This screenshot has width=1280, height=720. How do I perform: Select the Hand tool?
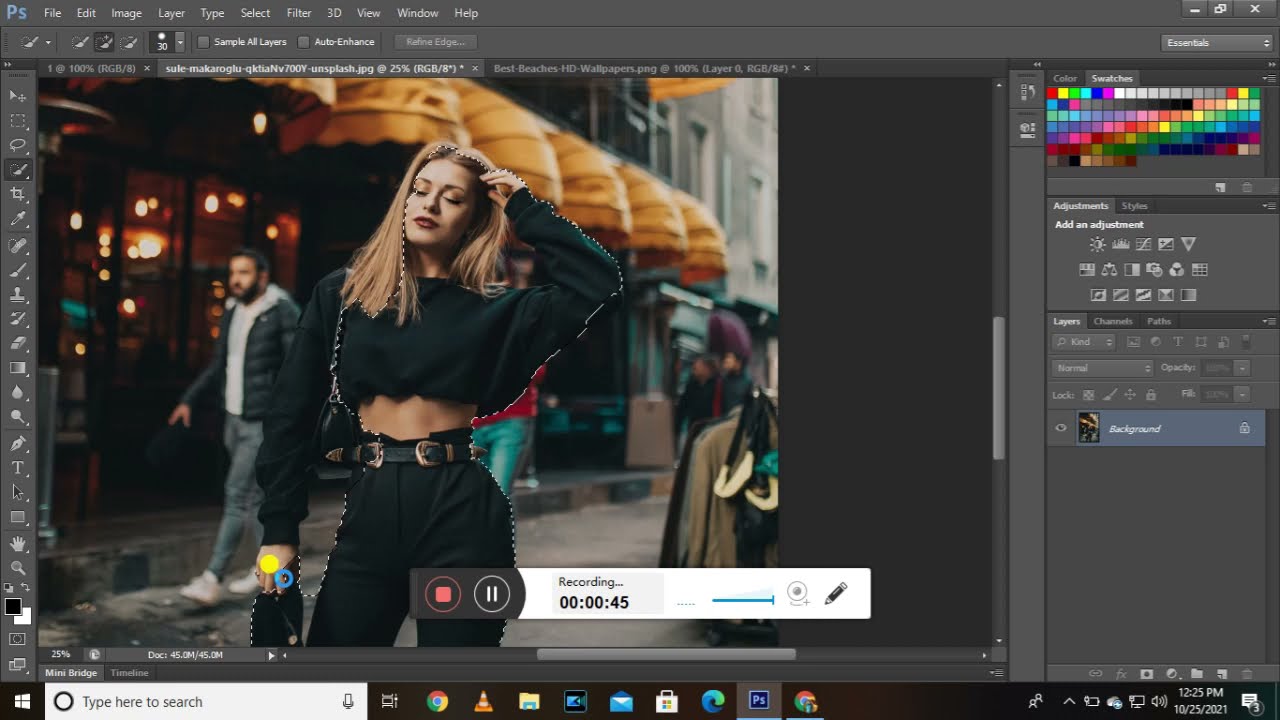point(18,543)
